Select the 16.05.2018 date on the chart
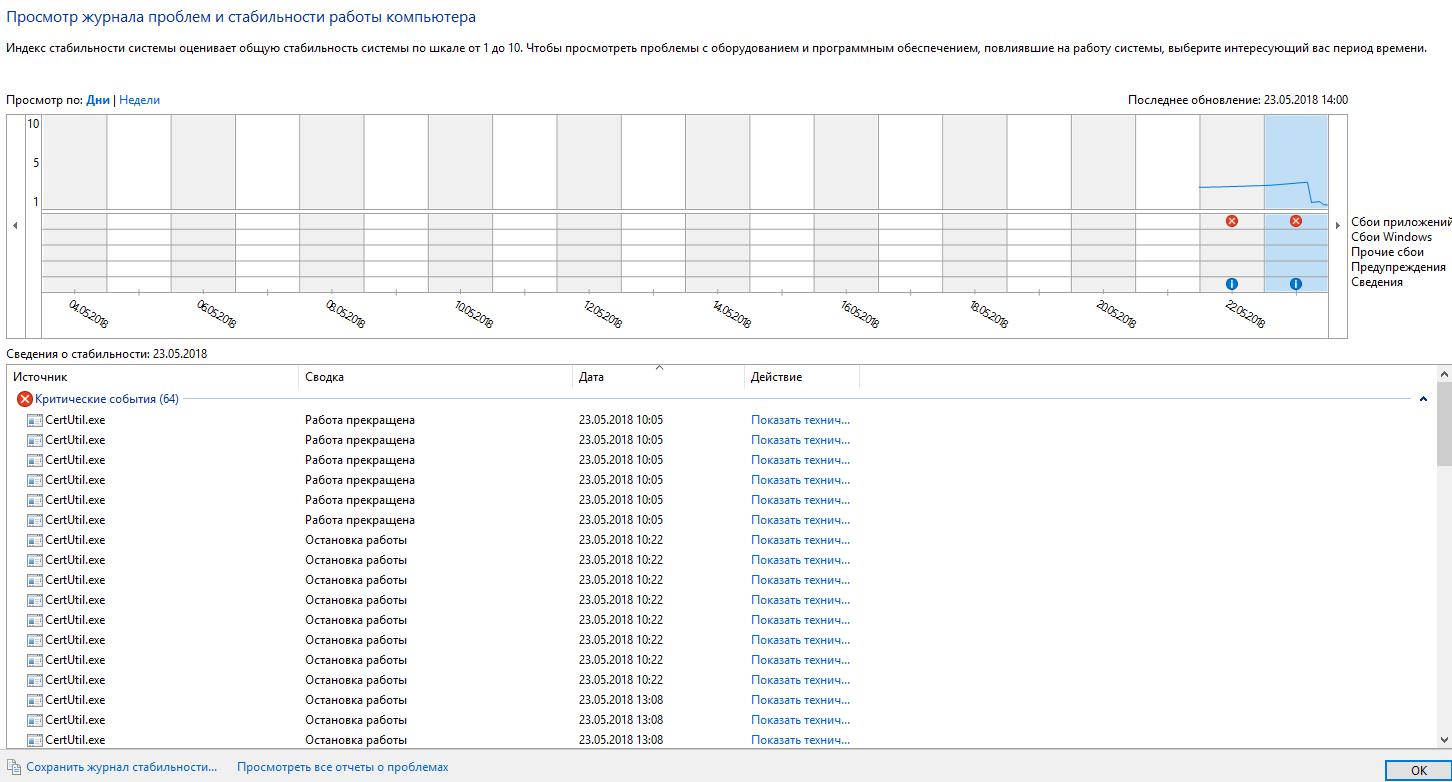Image resolution: width=1452 pixels, height=782 pixels. click(860, 313)
